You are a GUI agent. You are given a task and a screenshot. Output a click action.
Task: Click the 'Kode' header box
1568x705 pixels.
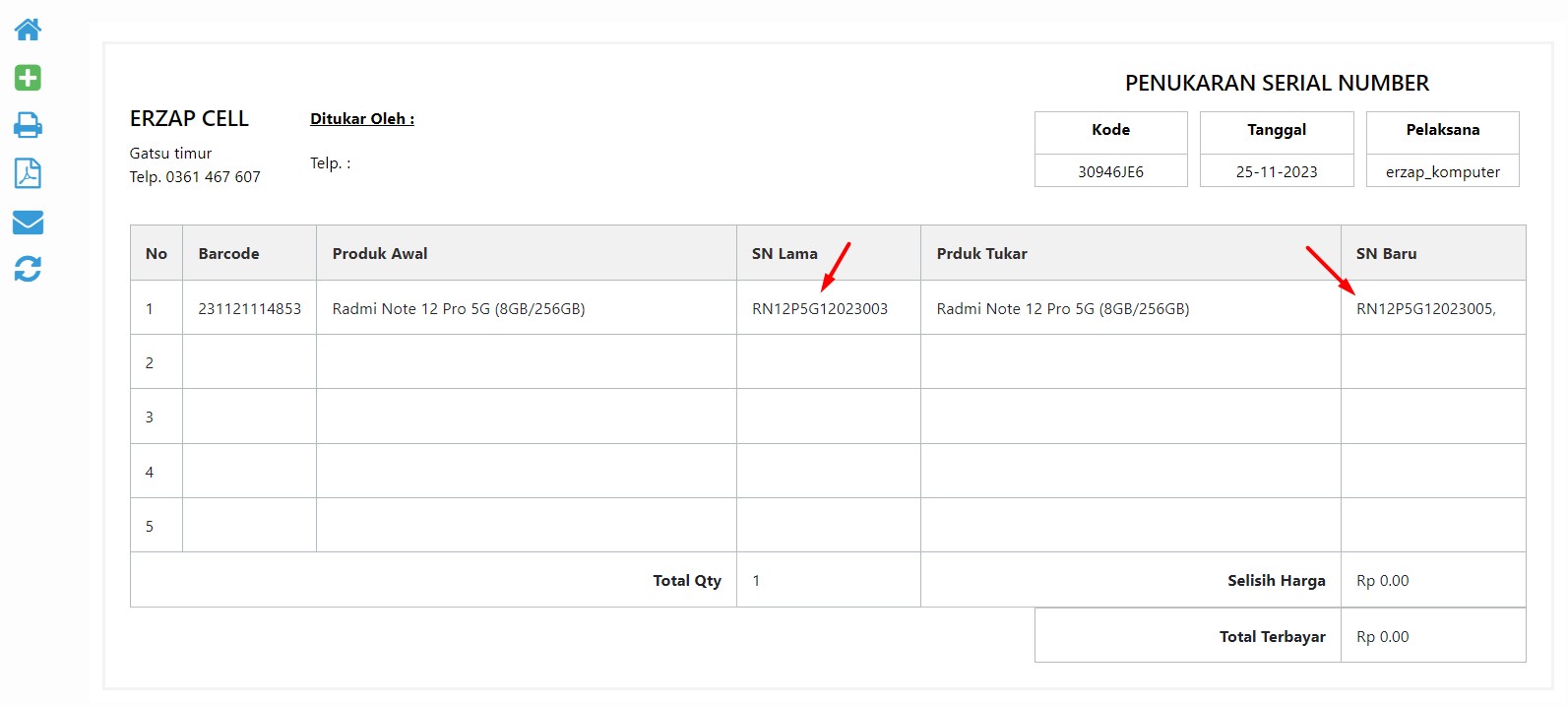tap(1110, 132)
